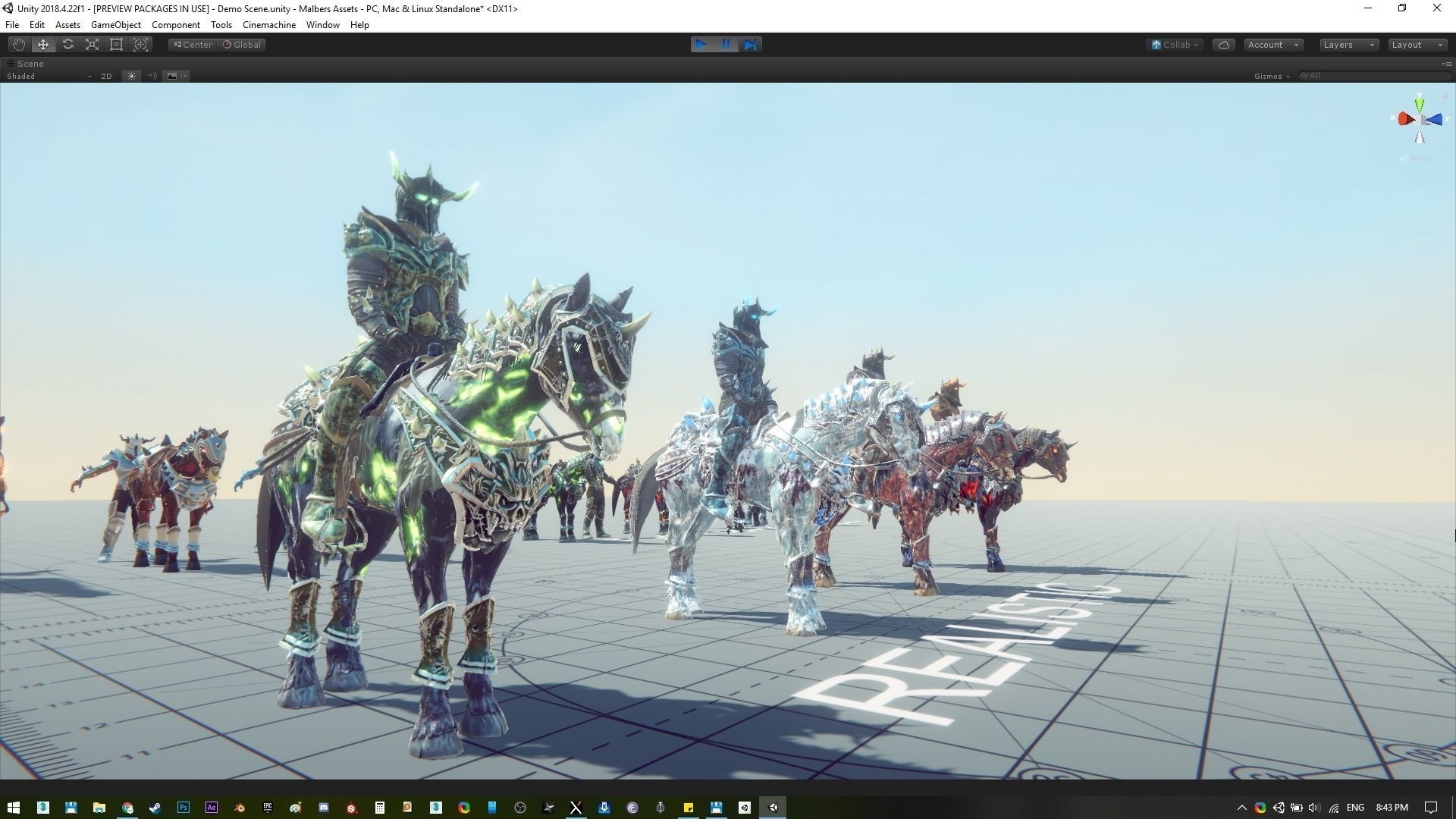Screen dimensions: 1456x819
Task: Open the Layout dropdown
Action: [x=1417, y=45]
